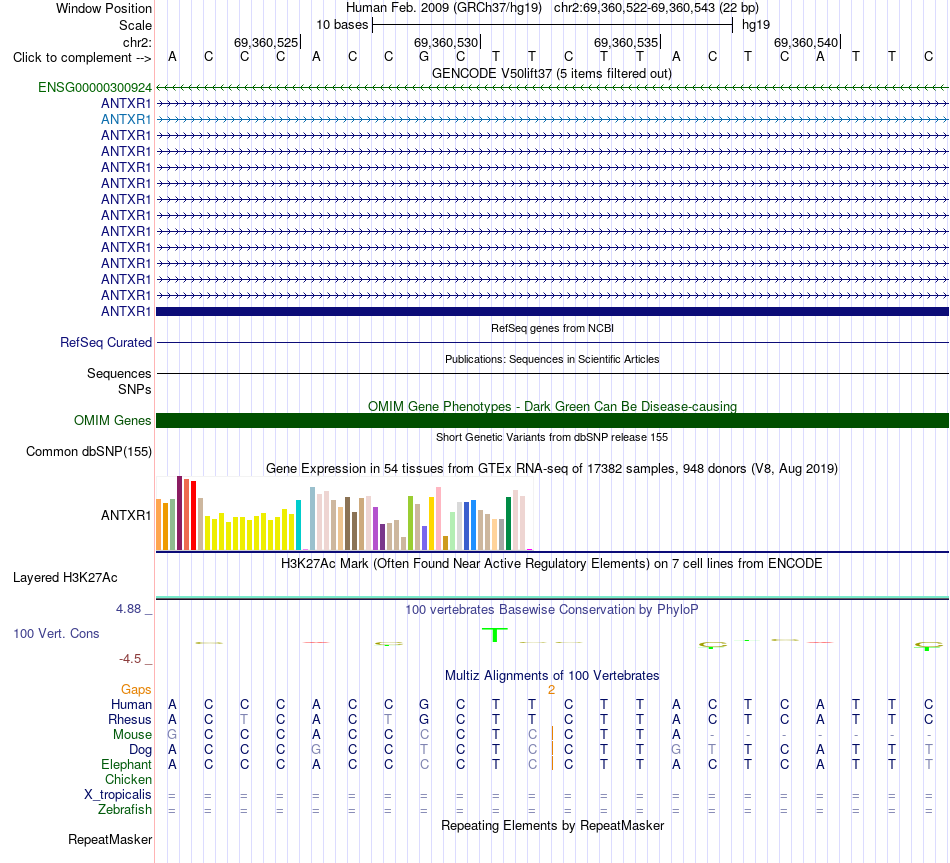Open the RefSeq Curated track label
The height and width of the screenshot is (863, 950).
tap(105, 342)
